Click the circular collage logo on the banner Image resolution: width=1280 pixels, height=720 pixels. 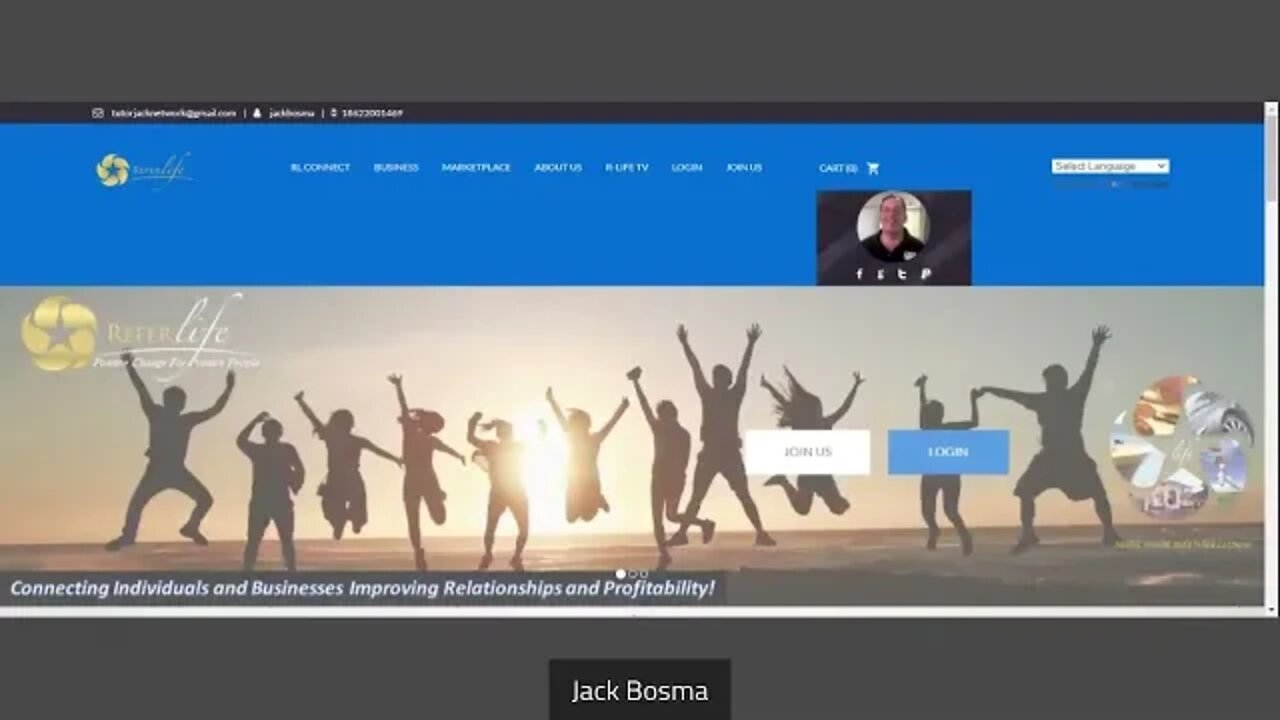[x=1181, y=447]
